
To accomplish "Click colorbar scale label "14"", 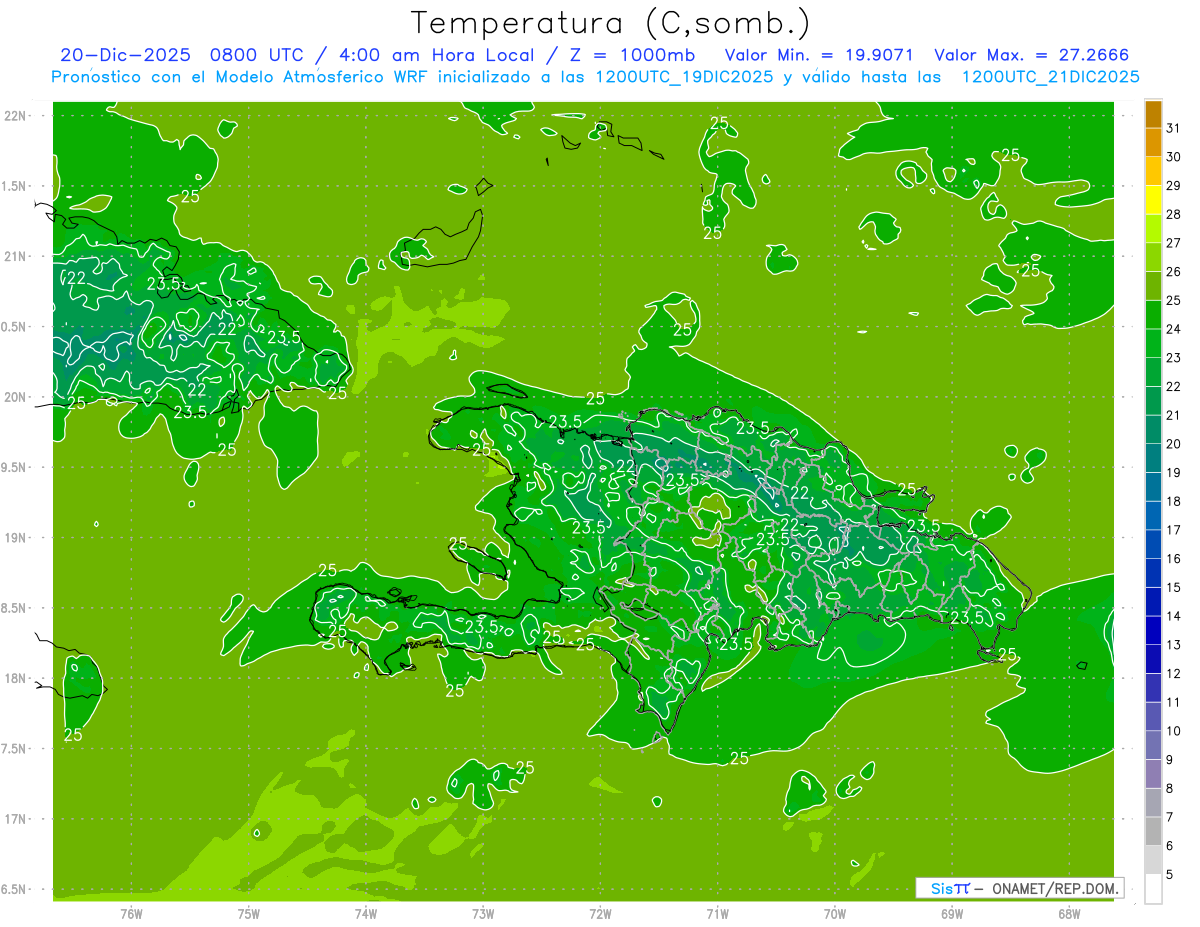I will tap(1174, 616).
